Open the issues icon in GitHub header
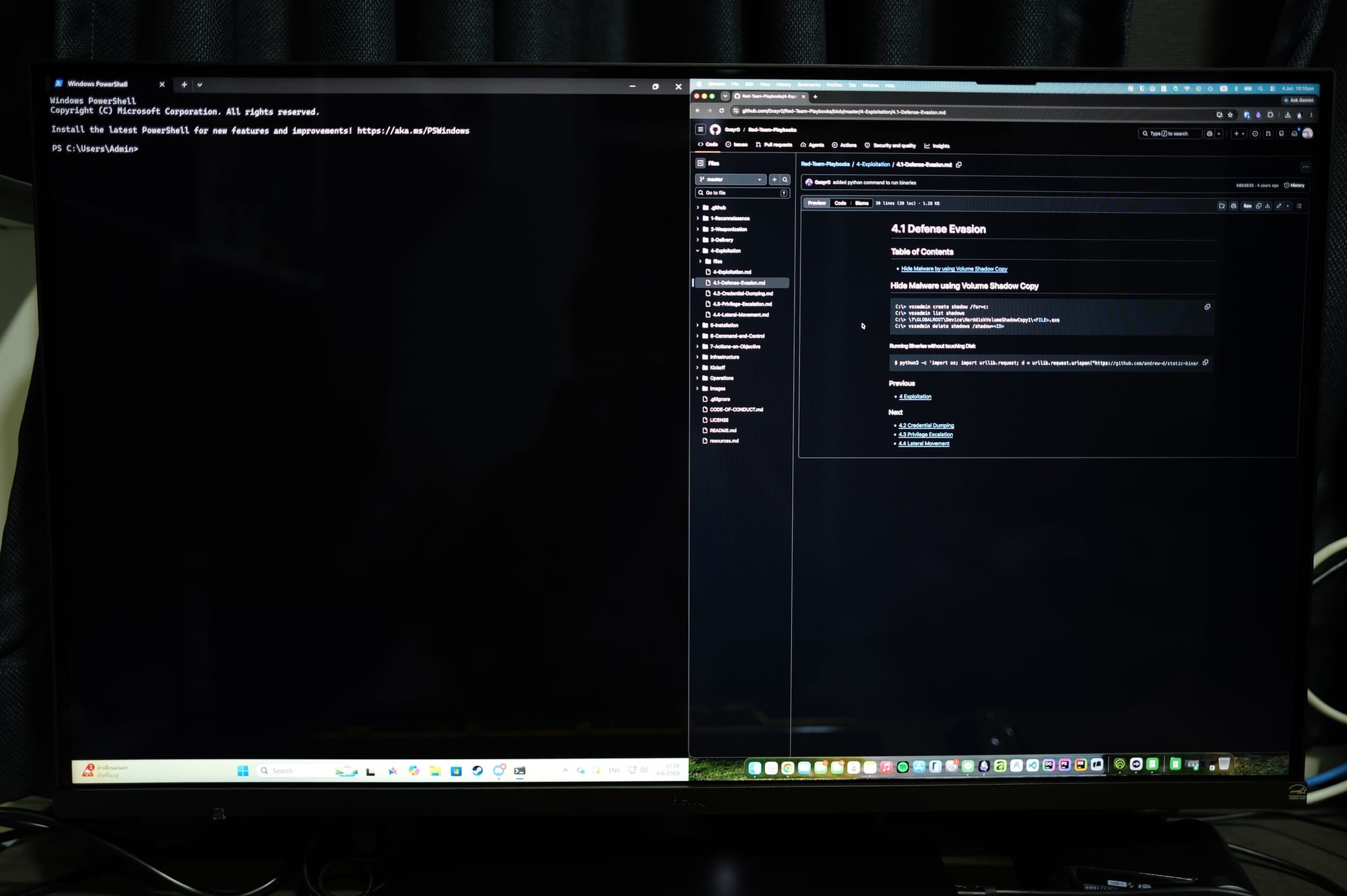Viewport: 1347px width, 896px height. pos(1255,133)
